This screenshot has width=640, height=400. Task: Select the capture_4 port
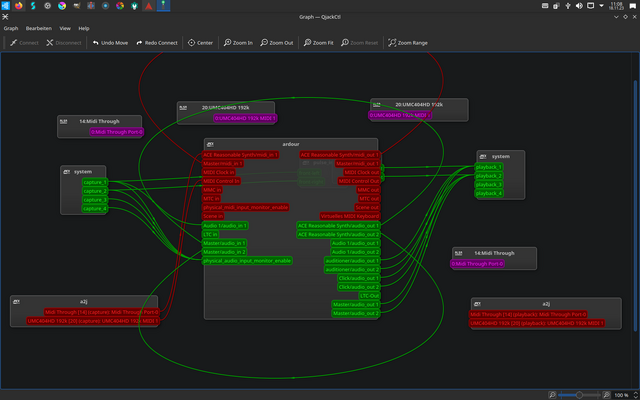95,209
